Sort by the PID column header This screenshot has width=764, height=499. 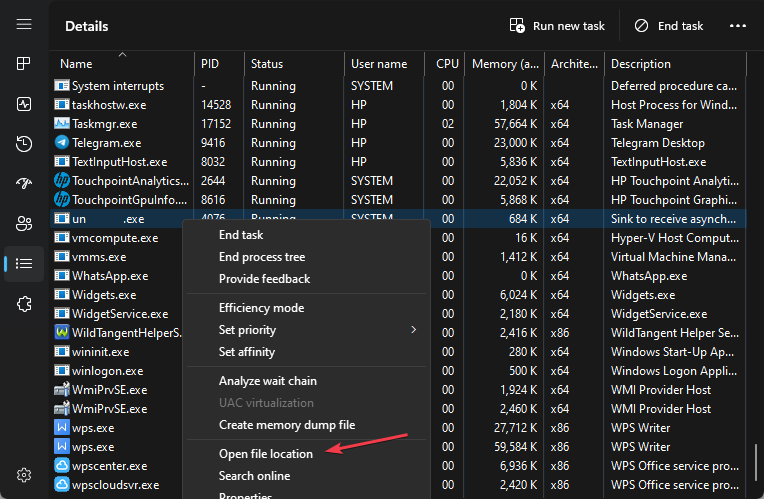pyautogui.click(x=210, y=64)
